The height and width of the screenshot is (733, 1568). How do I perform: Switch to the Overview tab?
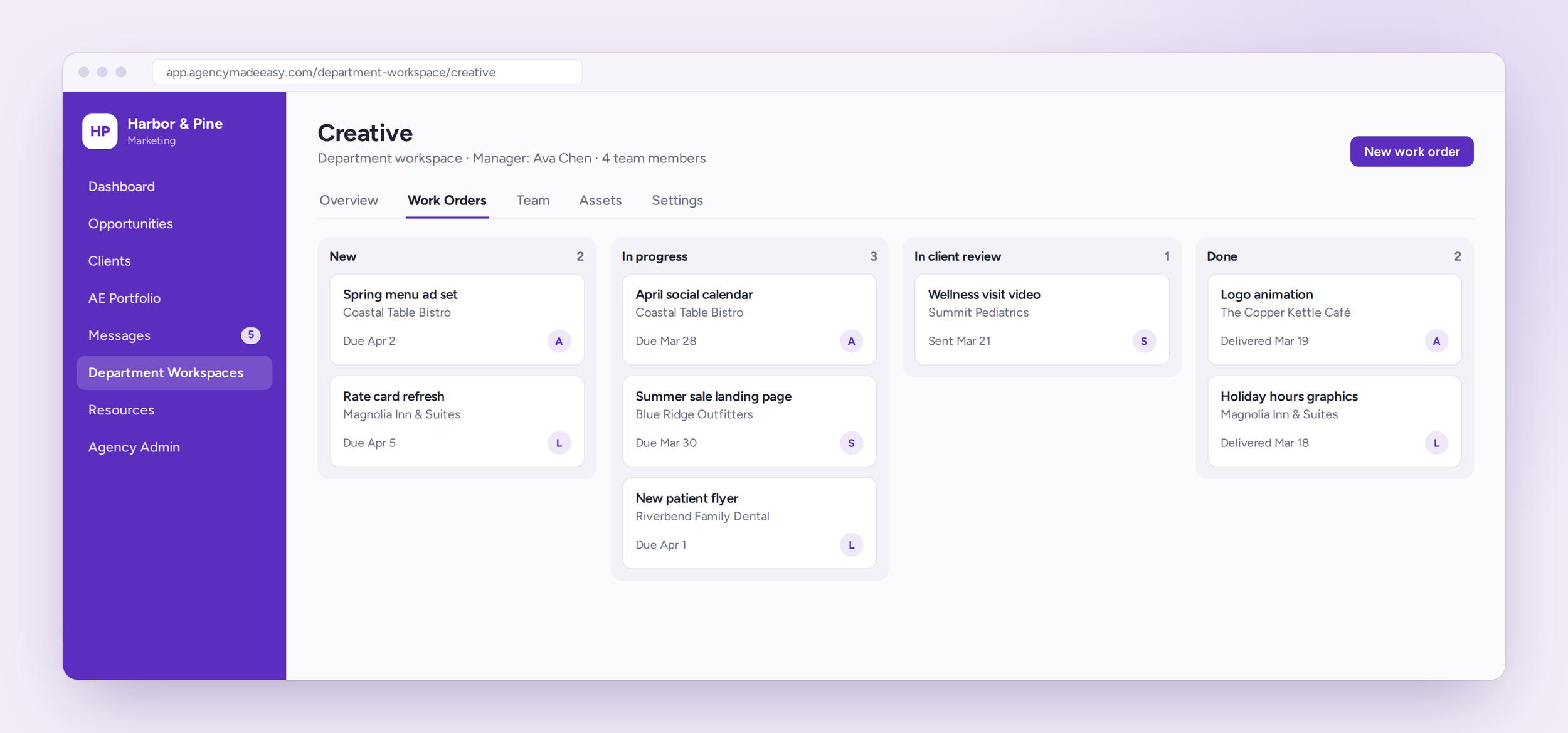(349, 201)
